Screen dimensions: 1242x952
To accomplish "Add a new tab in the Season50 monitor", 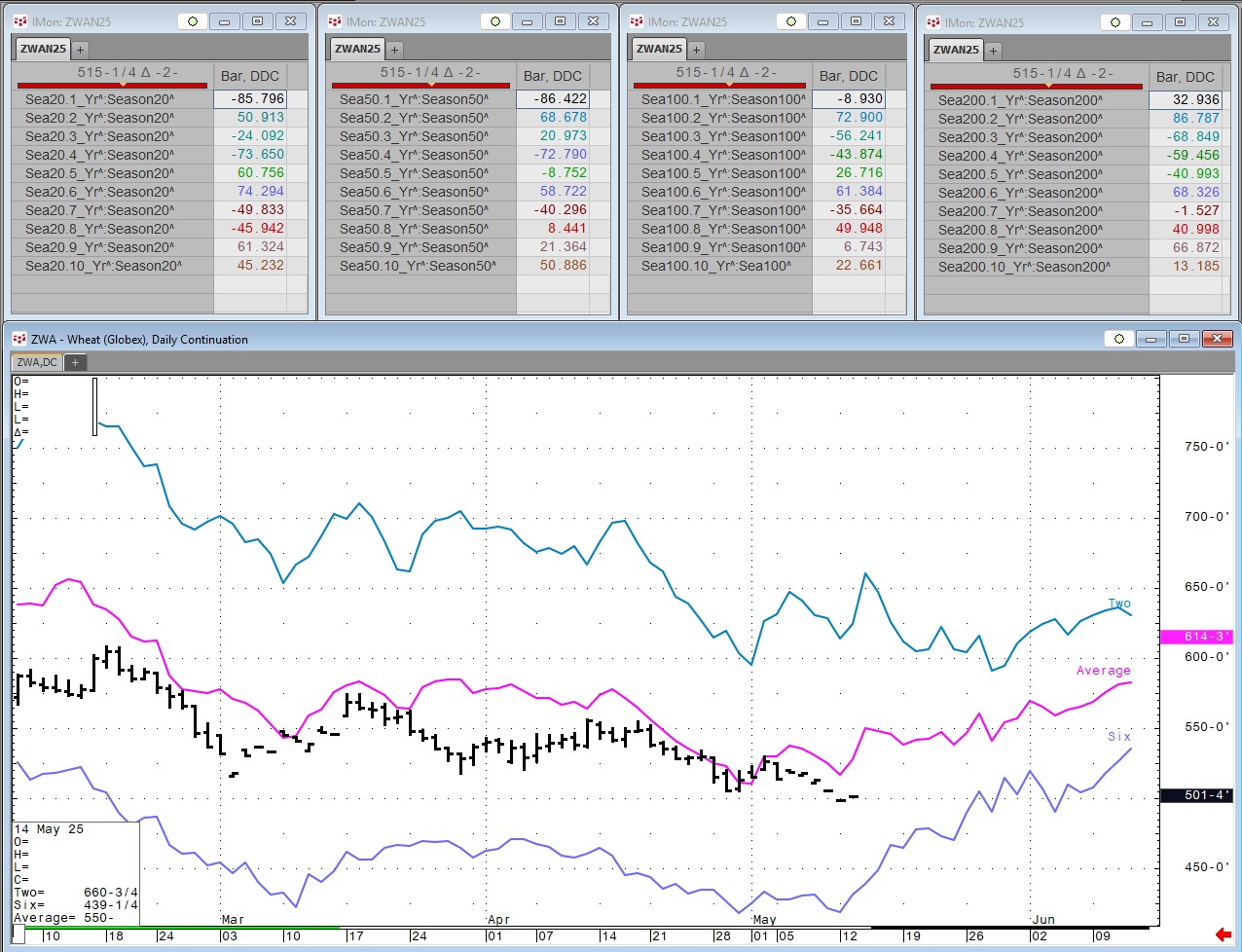I will coord(394,49).
